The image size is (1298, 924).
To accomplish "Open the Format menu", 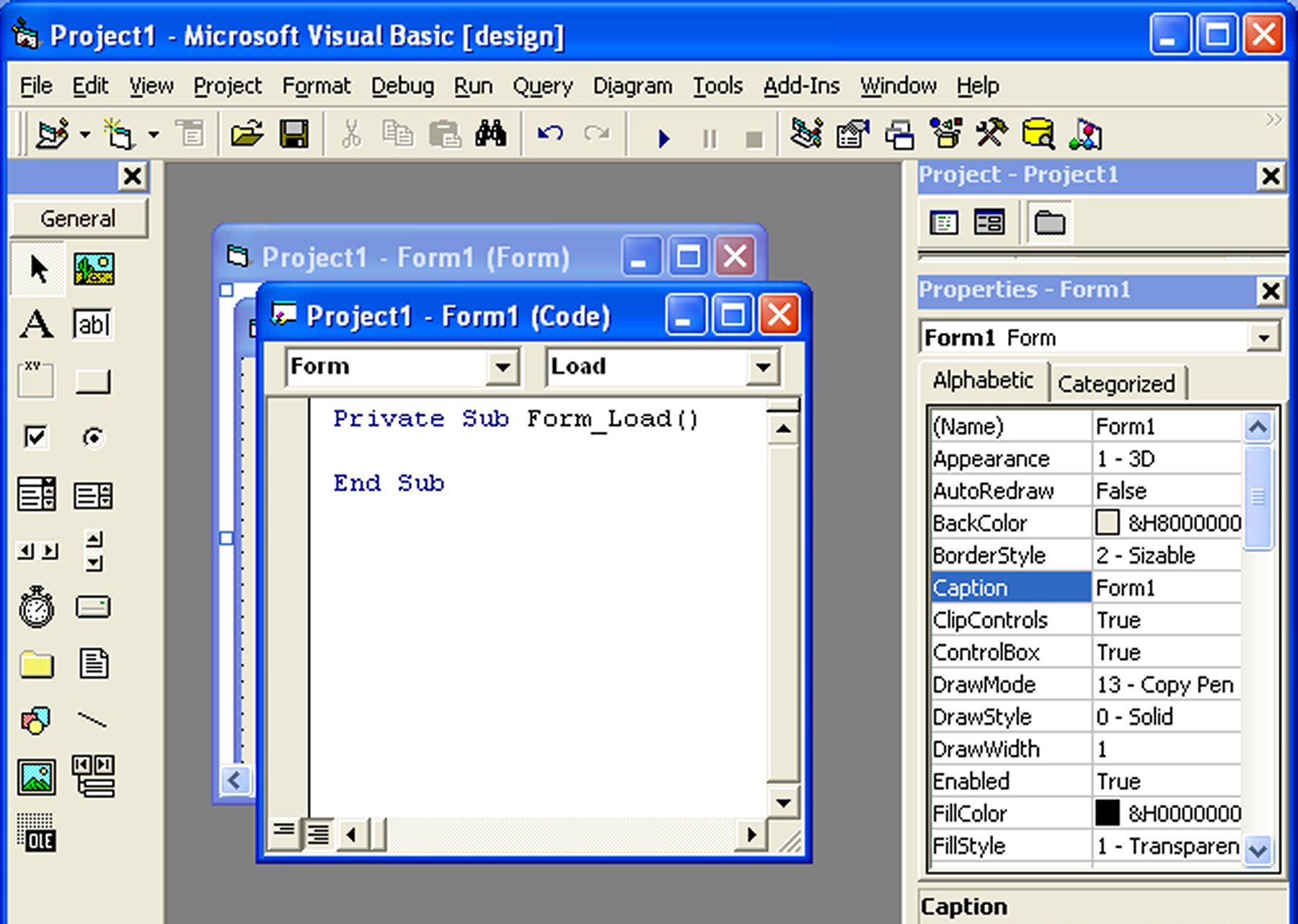I will point(316,86).
